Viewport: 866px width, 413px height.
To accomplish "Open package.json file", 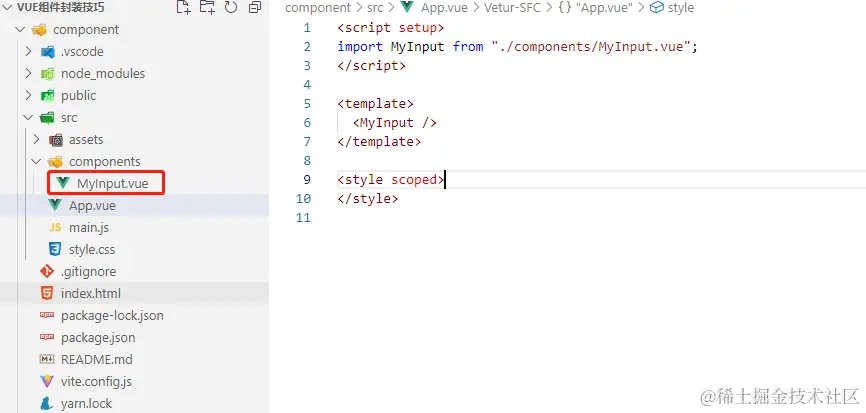I will pyautogui.click(x=98, y=337).
